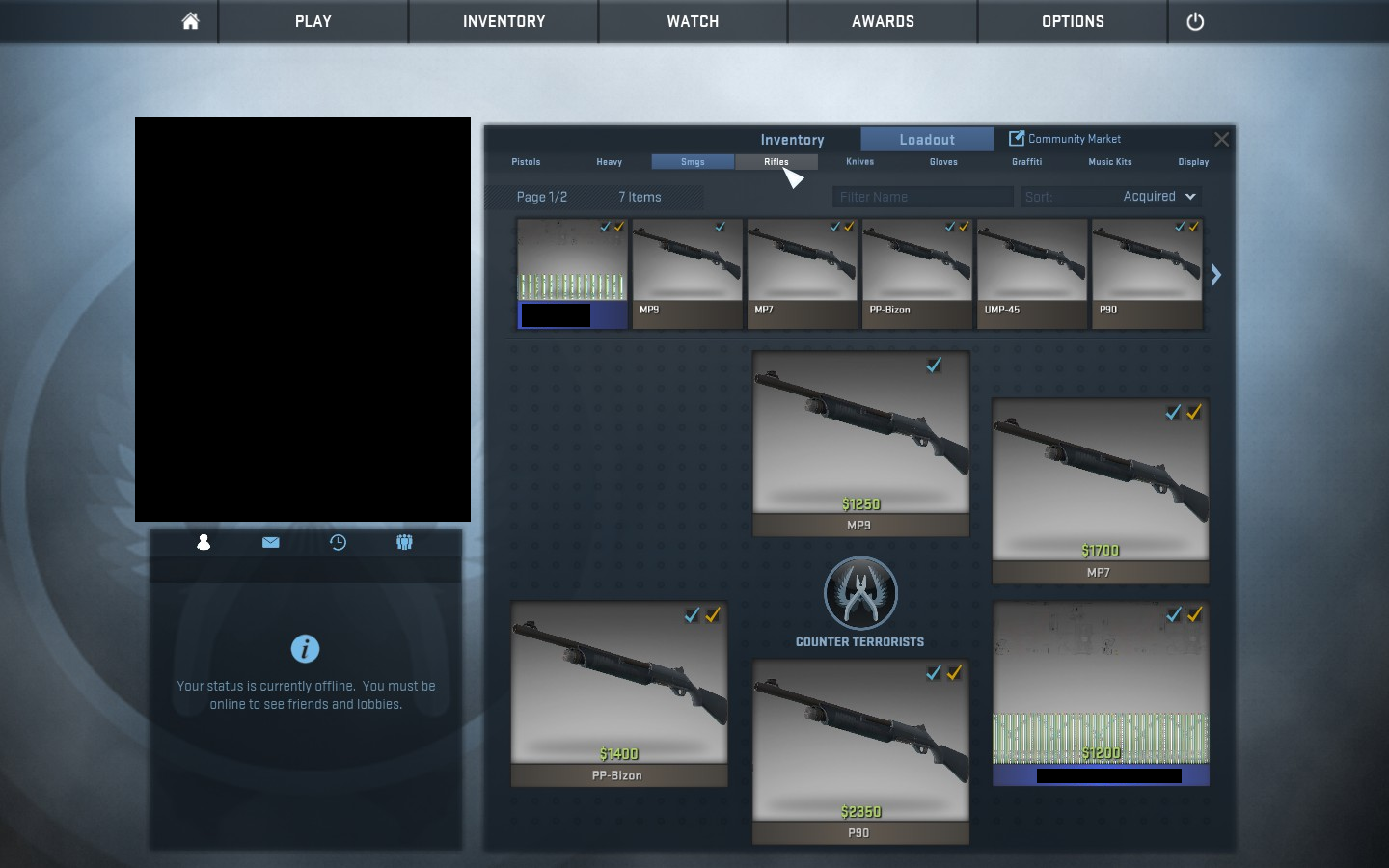Click the home icon in the top bar

189,21
